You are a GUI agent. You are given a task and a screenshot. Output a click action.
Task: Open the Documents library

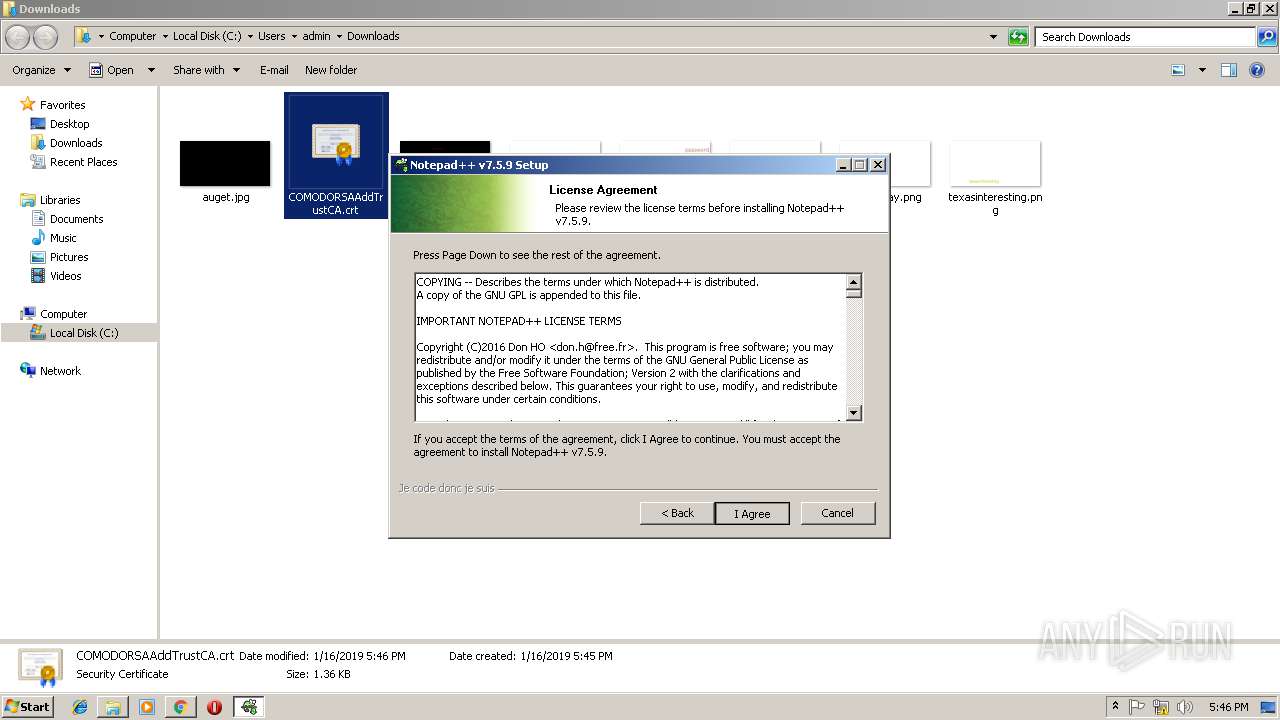[76, 219]
